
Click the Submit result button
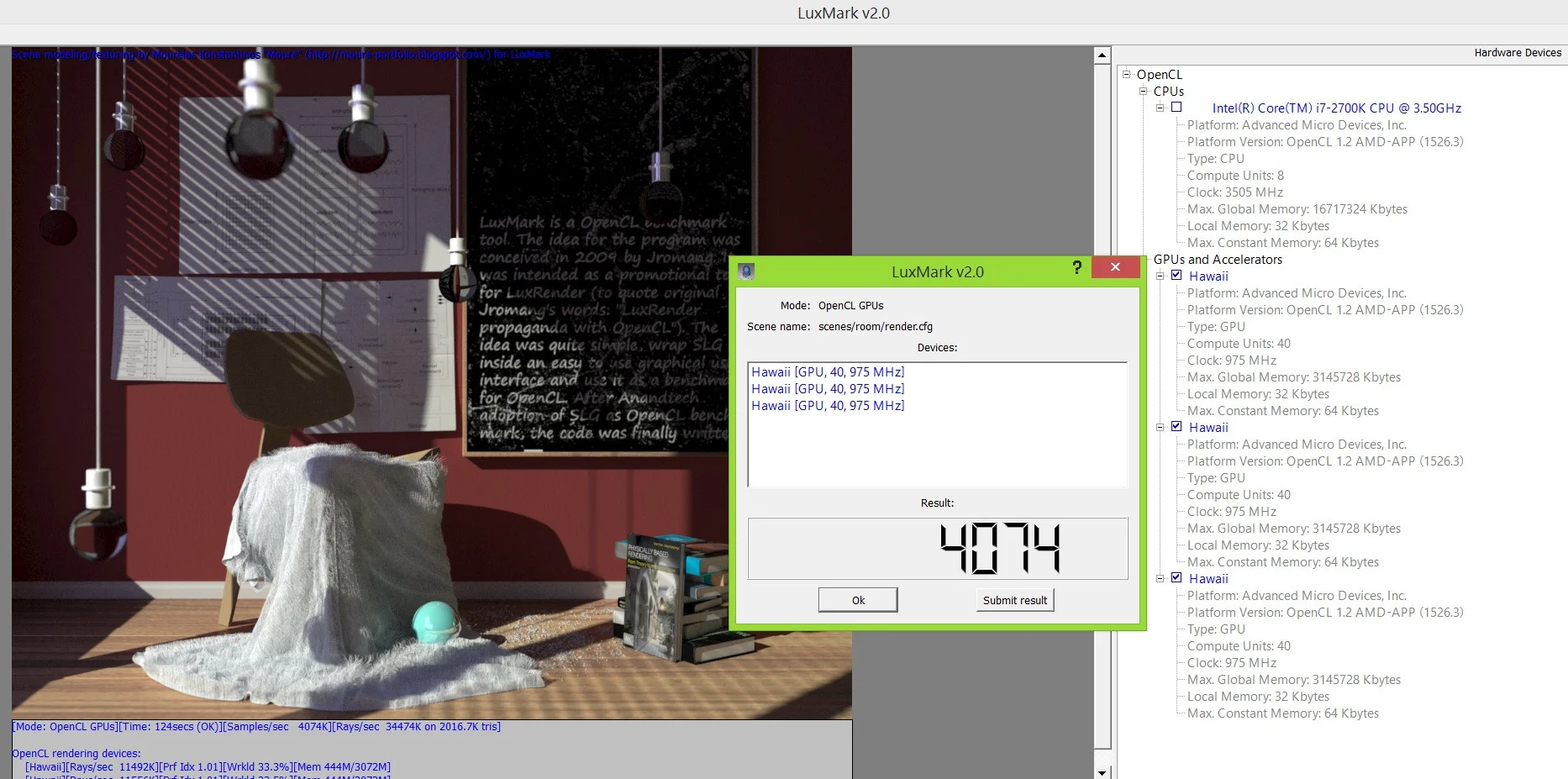coord(1015,600)
